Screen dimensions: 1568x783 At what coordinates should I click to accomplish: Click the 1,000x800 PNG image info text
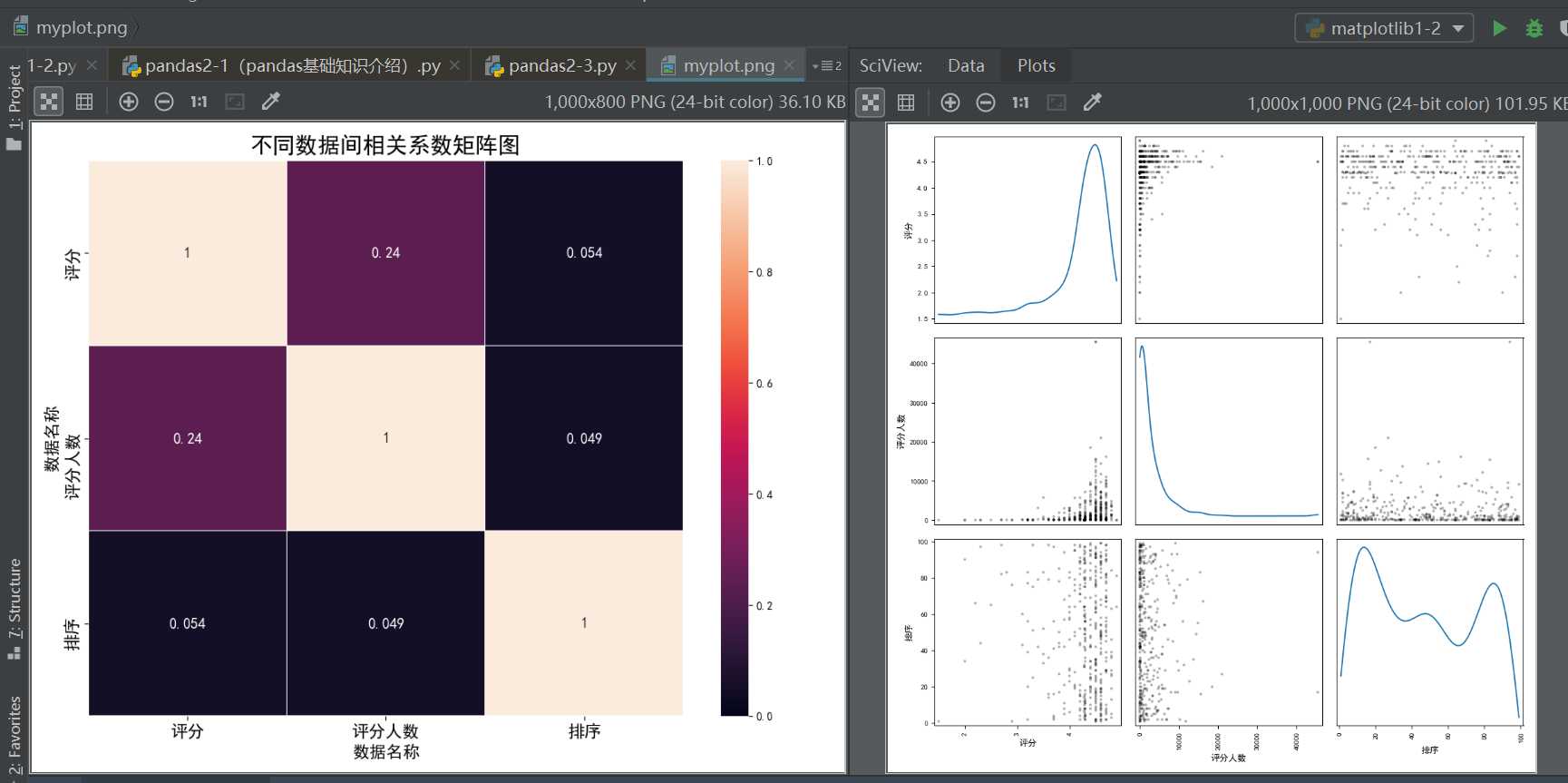695,103
